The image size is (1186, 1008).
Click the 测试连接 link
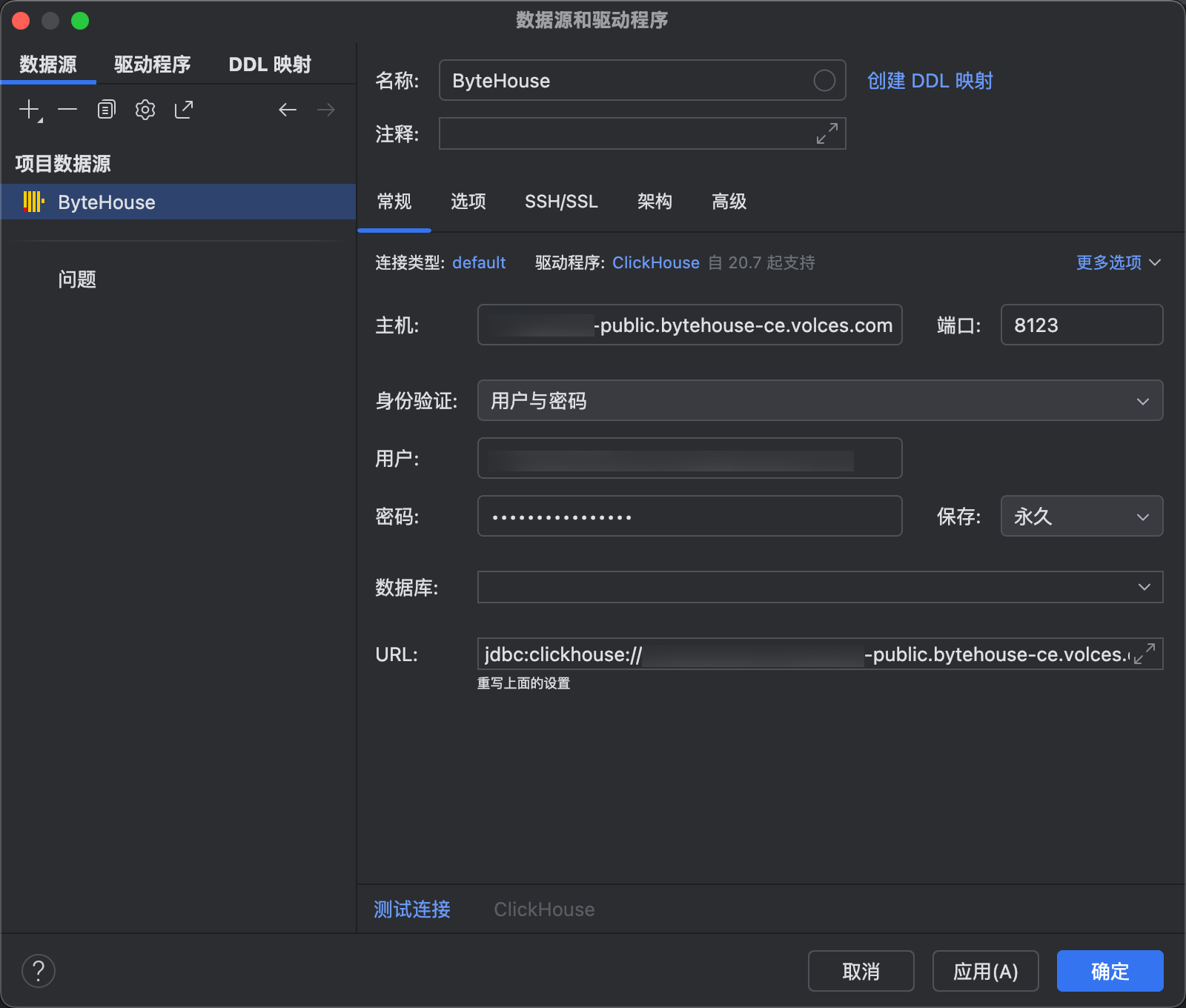412,909
